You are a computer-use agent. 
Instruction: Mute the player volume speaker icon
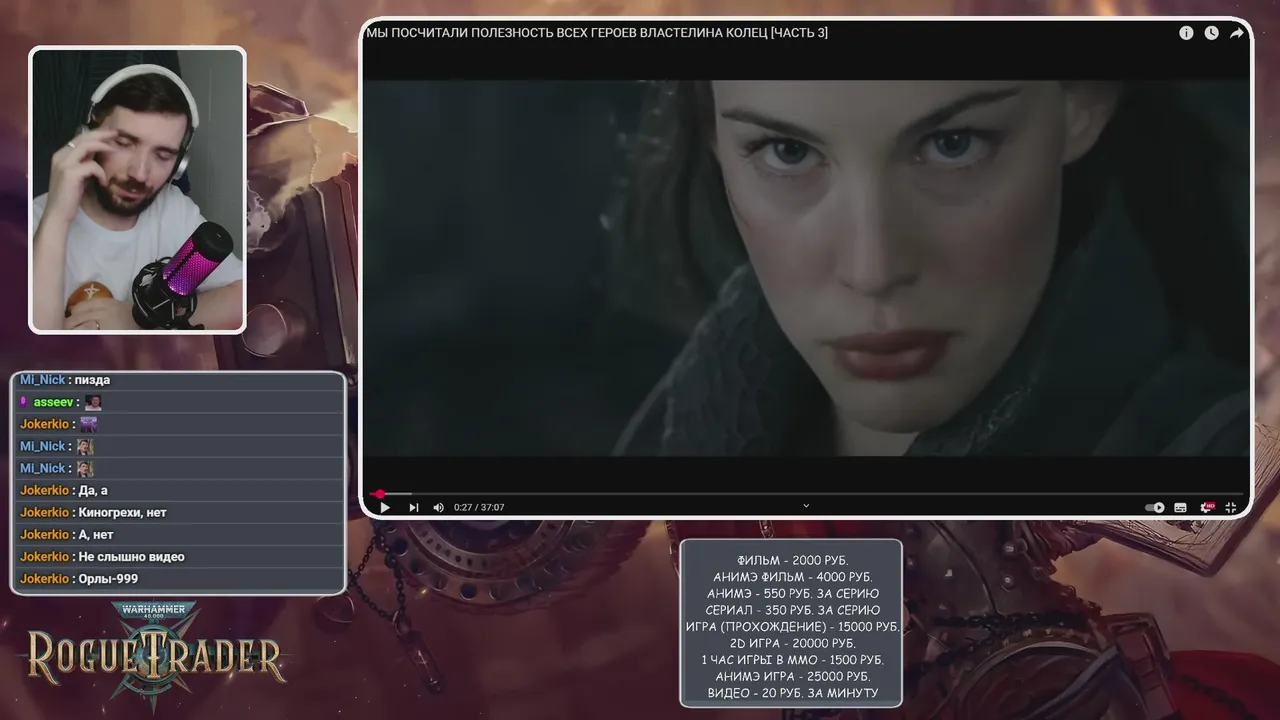pyautogui.click(x=438, y=507)
